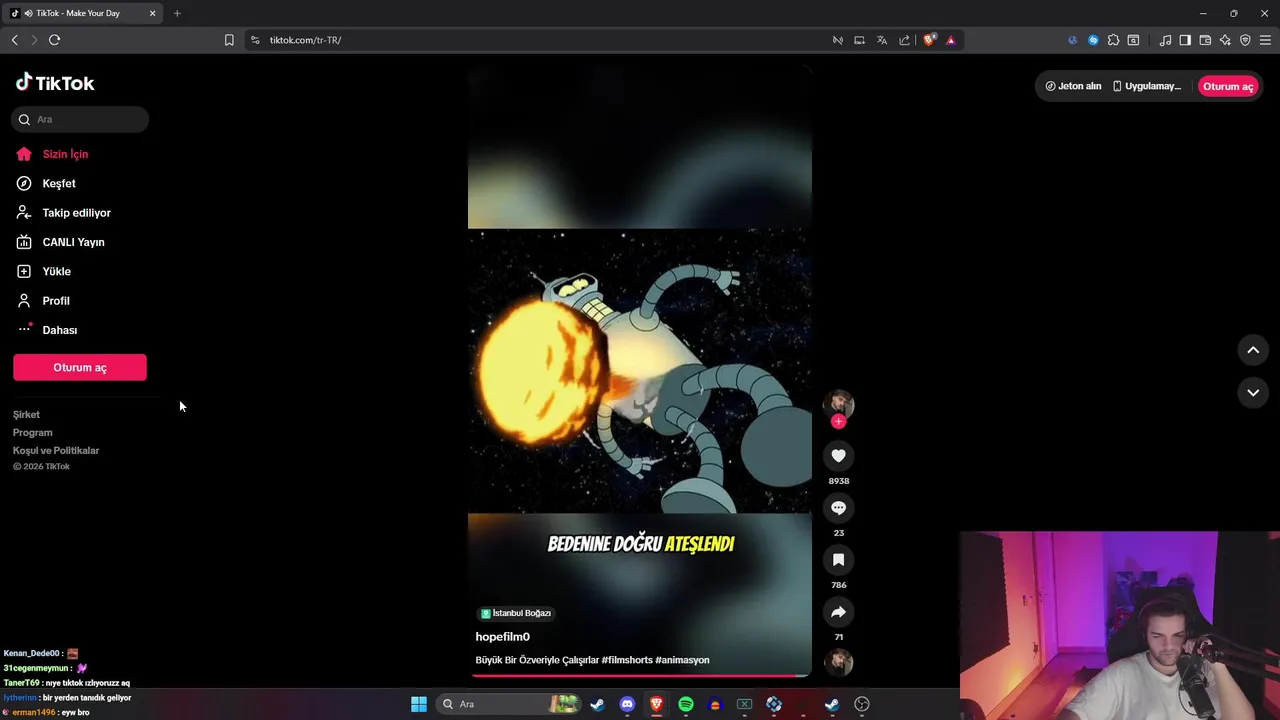Open Brave Shields lion icon
The image size is (1280, 720).
[930, 40]
